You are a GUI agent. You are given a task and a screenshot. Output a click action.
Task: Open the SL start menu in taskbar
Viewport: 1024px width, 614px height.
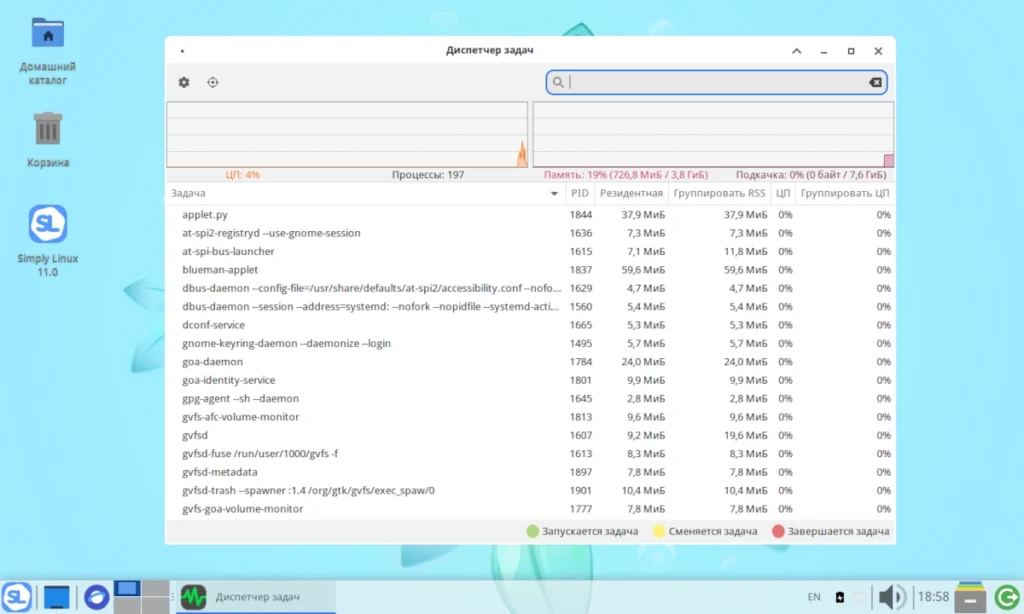coord(16,597)
